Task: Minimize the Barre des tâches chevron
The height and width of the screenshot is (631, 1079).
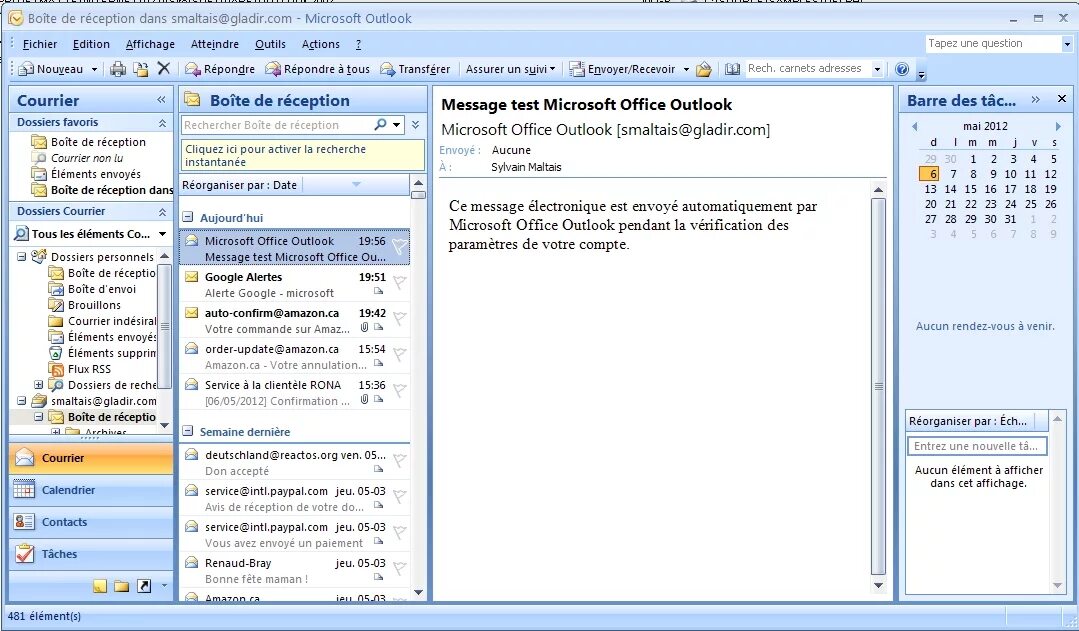Action: click(1036, 100)
